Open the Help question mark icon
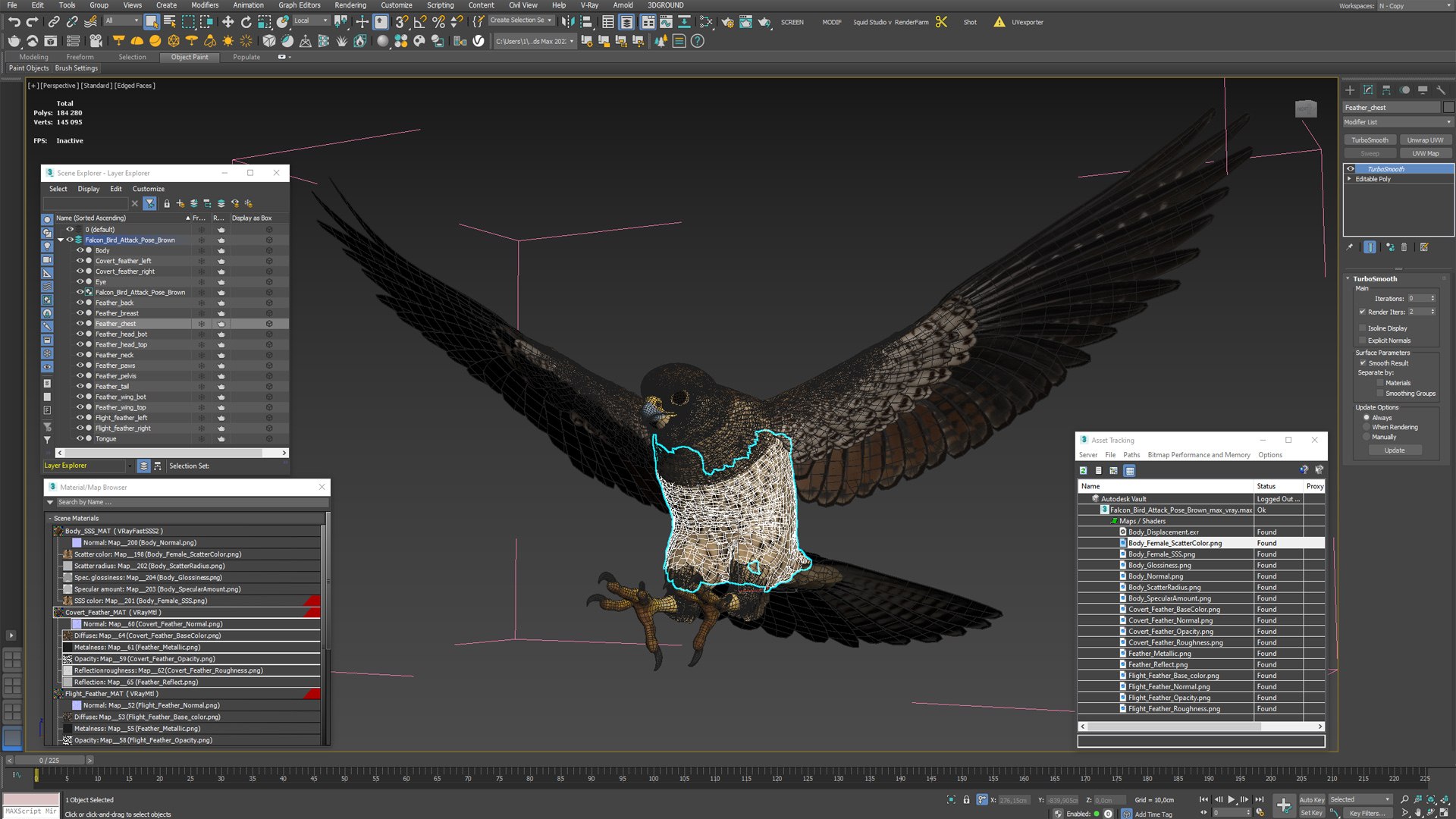 click(x=698, y=41)
